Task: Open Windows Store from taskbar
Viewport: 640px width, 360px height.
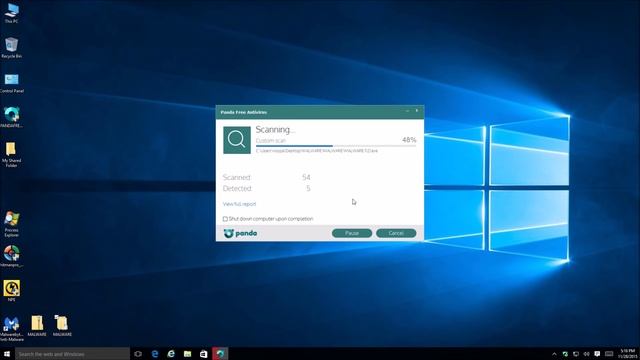Action: (203, 354)
